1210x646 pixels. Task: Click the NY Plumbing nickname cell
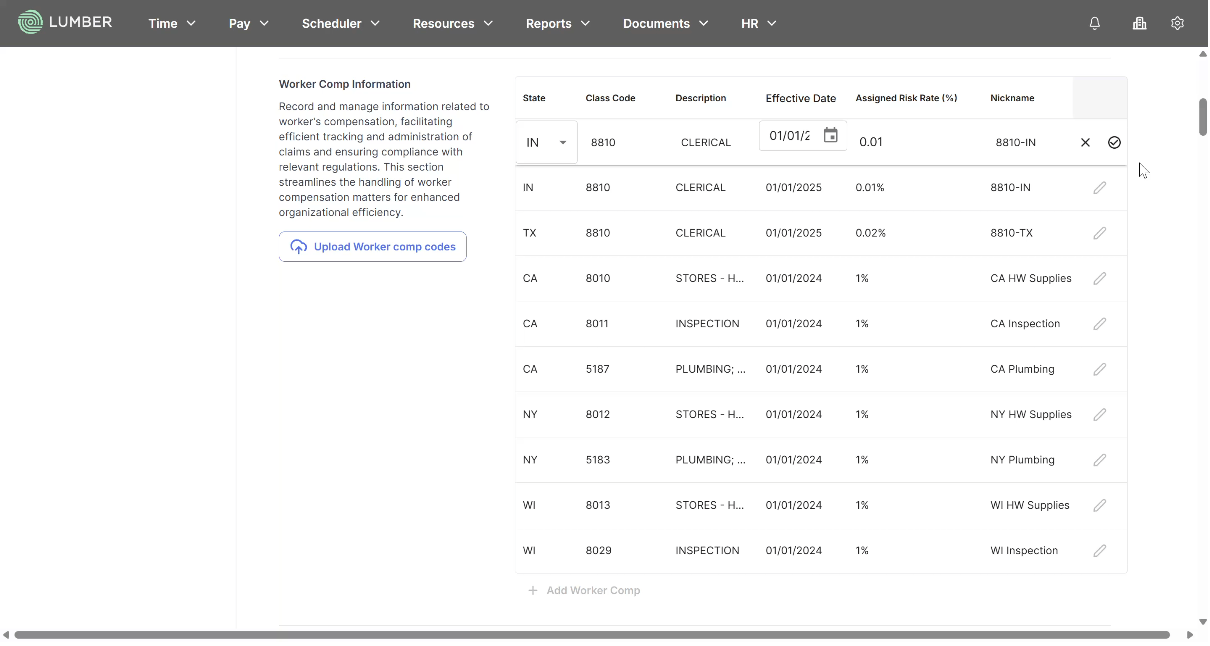1022,460
